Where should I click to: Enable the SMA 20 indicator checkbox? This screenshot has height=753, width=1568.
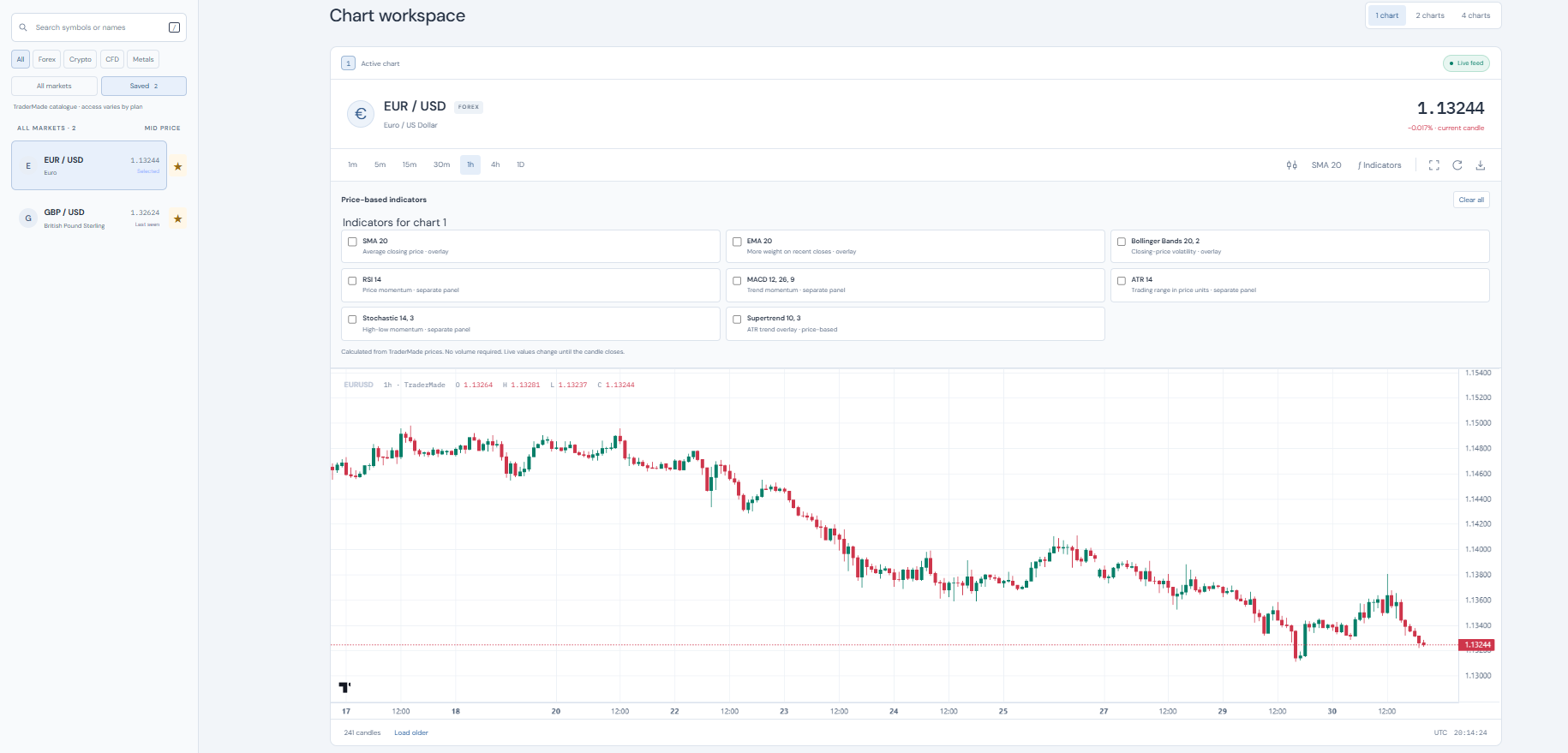point(352,242)
